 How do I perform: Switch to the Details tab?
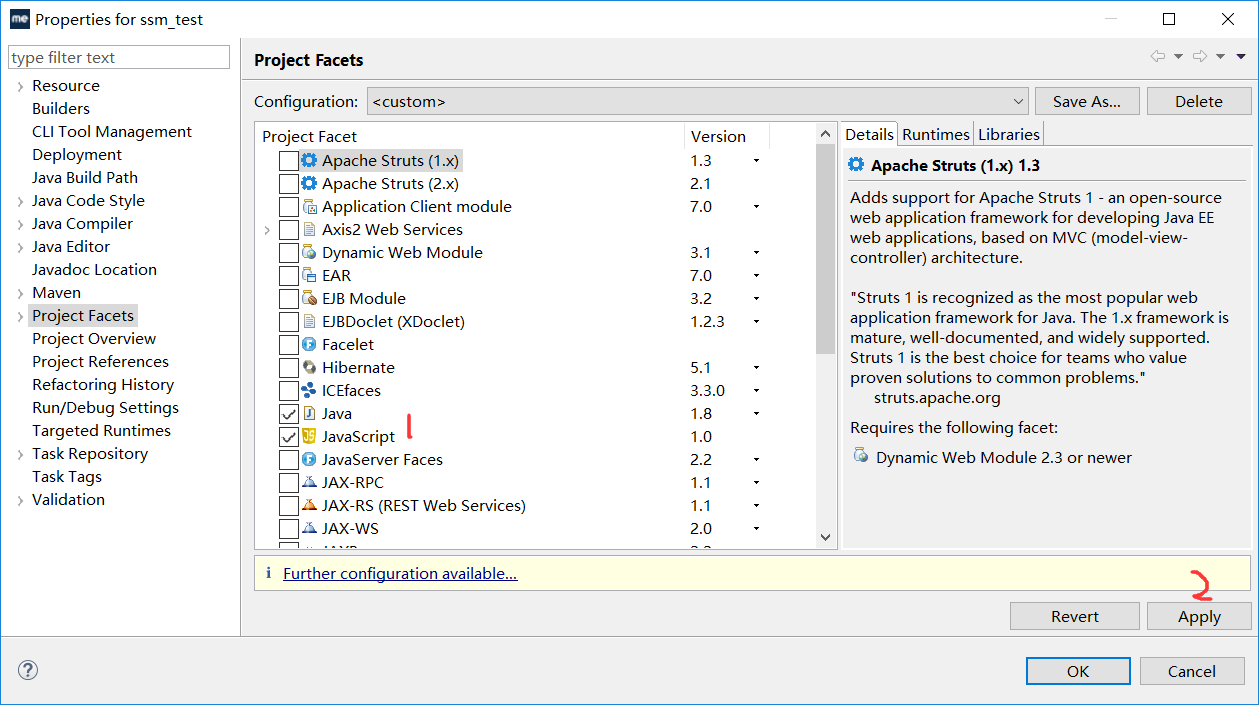869,134
